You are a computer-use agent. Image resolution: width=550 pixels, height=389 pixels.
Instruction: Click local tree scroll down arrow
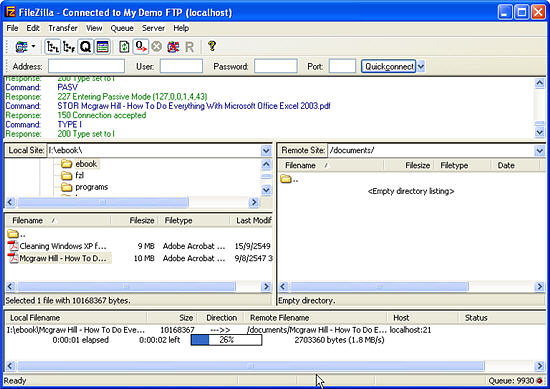coord(266,190)
